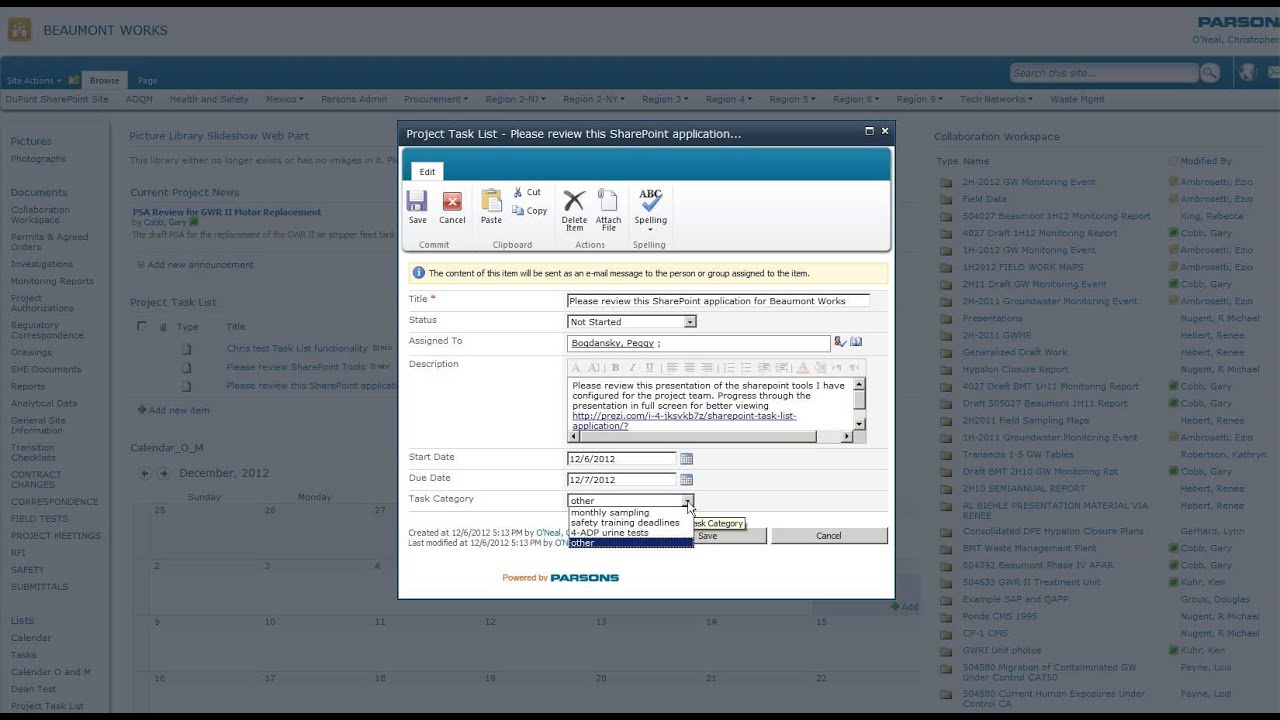Click the Task Category dropdown arrow
This screenshot has width=1280, height=720.
[x=688, y=501]
